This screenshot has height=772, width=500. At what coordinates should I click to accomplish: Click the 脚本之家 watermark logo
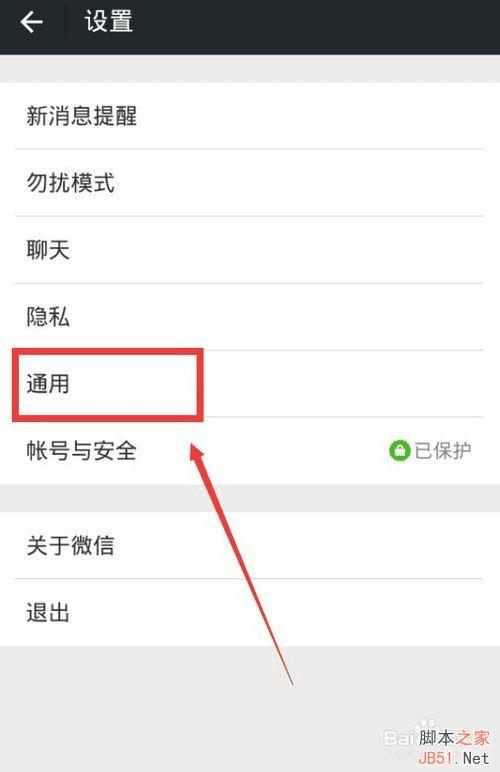[454, 738]
